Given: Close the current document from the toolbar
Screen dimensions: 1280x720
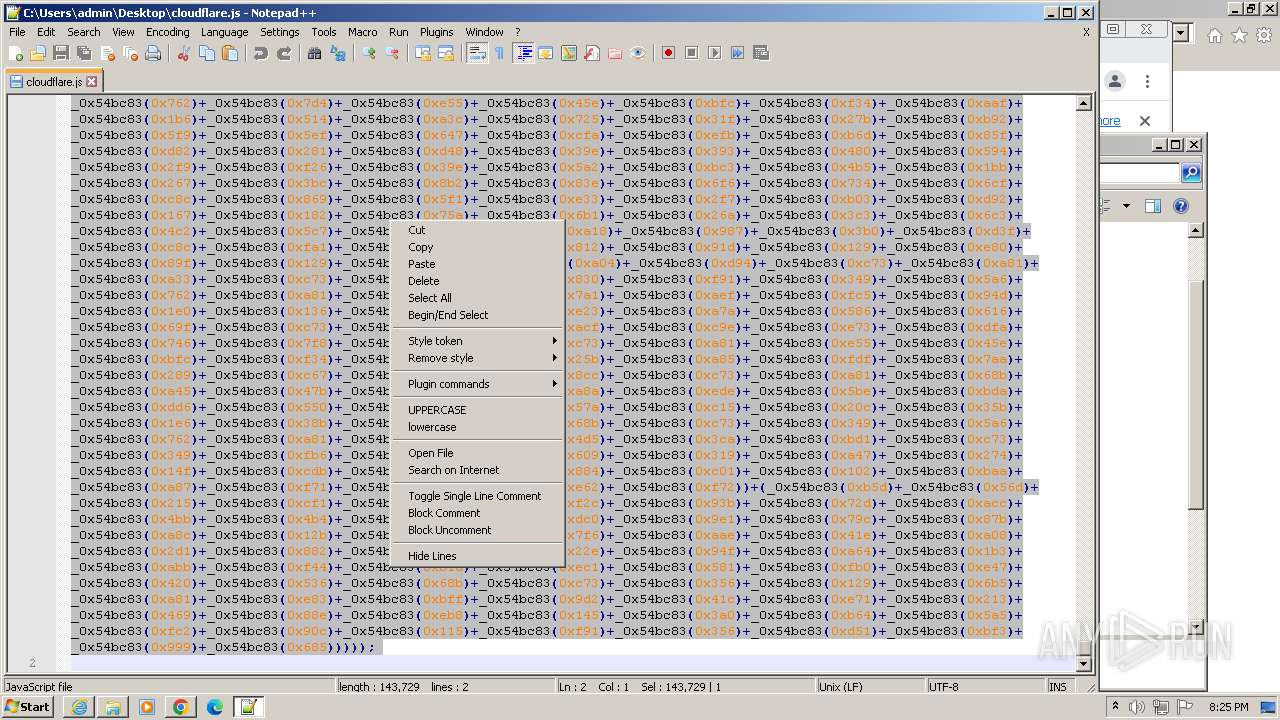Looking at the screenshot, I should 107,53.
